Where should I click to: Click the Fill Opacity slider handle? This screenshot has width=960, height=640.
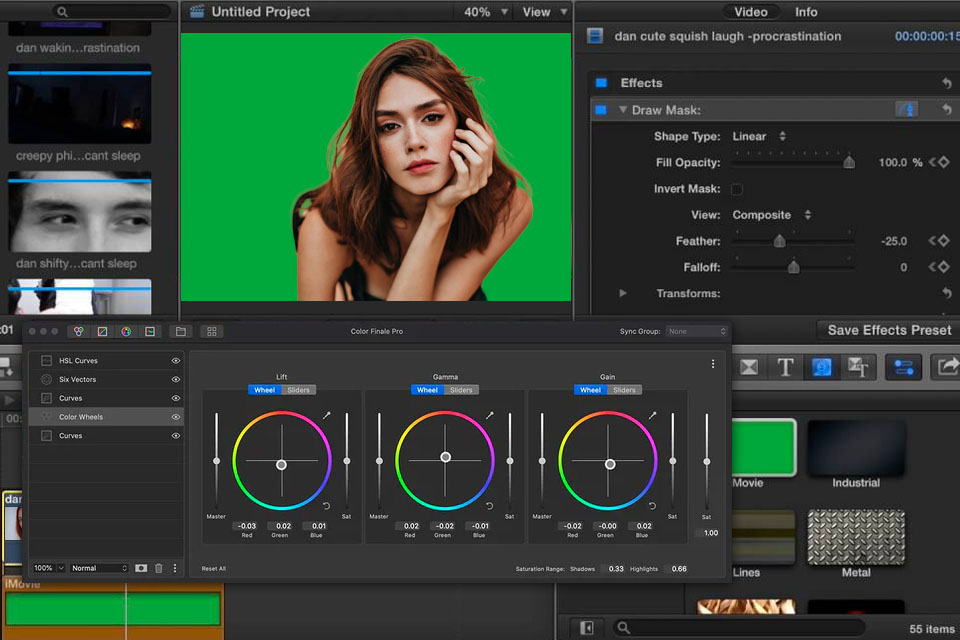pos(849,162)
